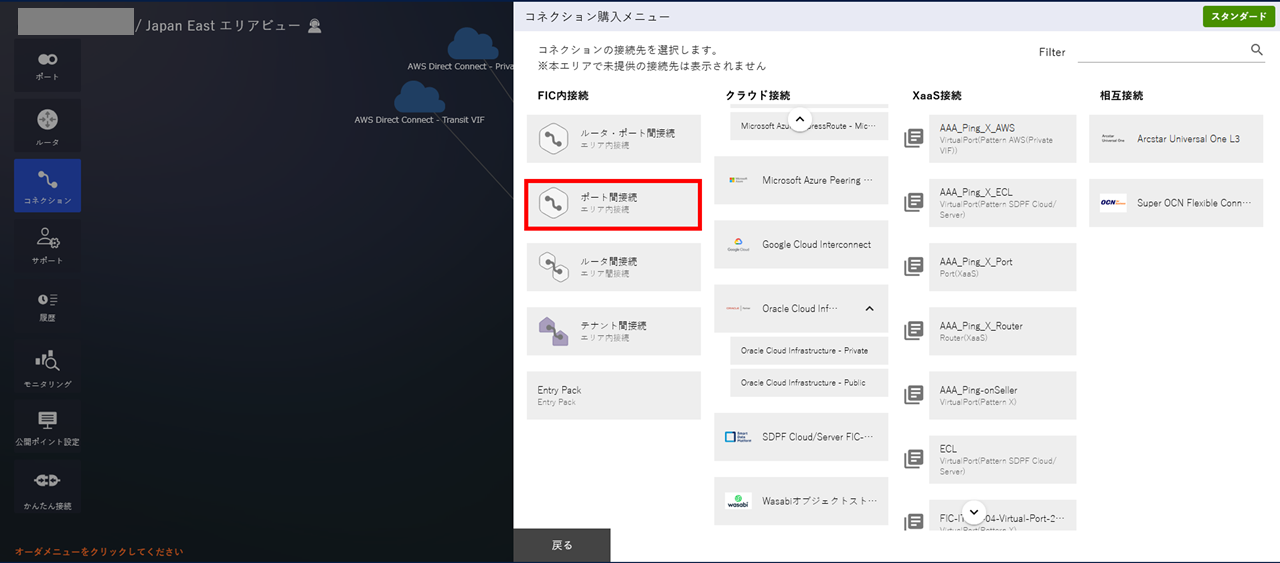The height and width of the screenshot is (563, 1280).
Task: Choose Google Cloud Interconnect connection
Action: click(x=801, y=245)
